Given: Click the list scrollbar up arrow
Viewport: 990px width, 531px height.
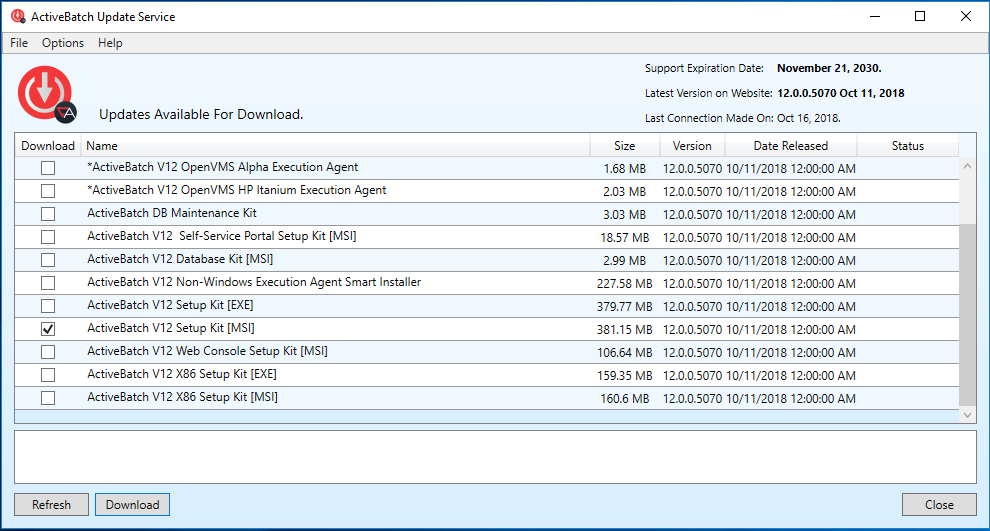Looking at the screenshot, I should point(967,166).
